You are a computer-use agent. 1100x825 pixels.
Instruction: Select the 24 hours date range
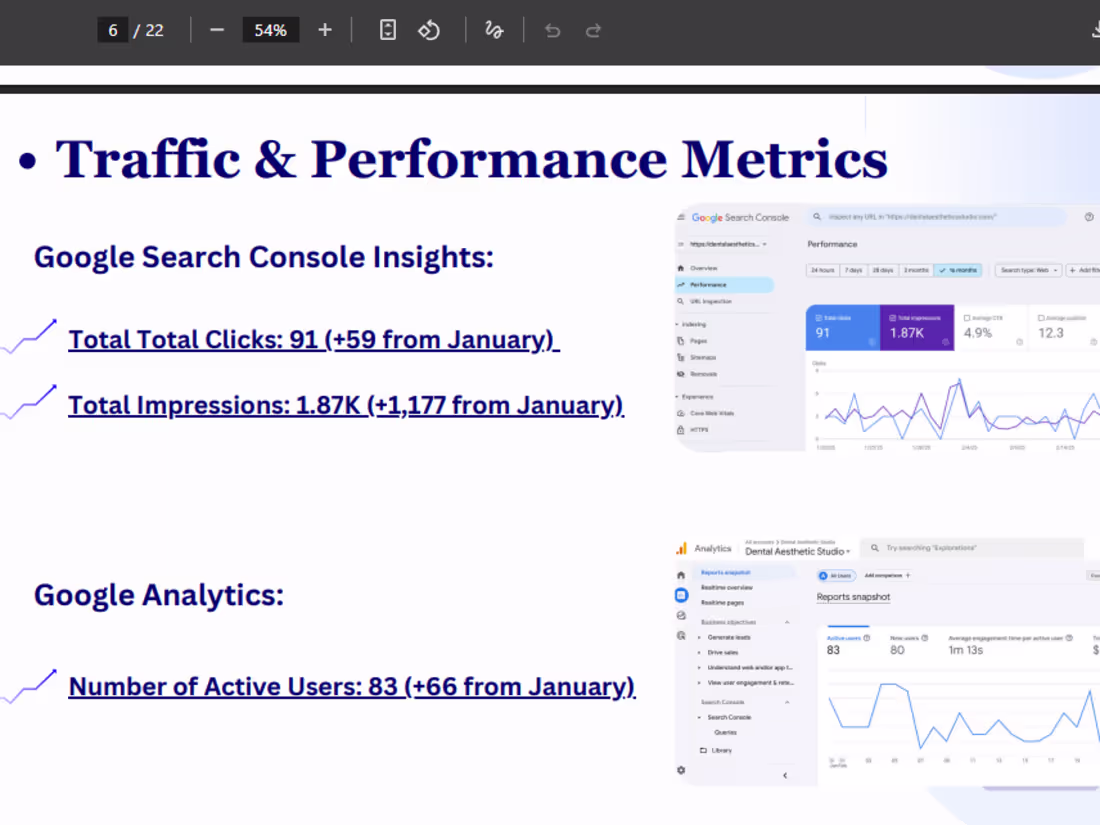[x=822, y=270]
